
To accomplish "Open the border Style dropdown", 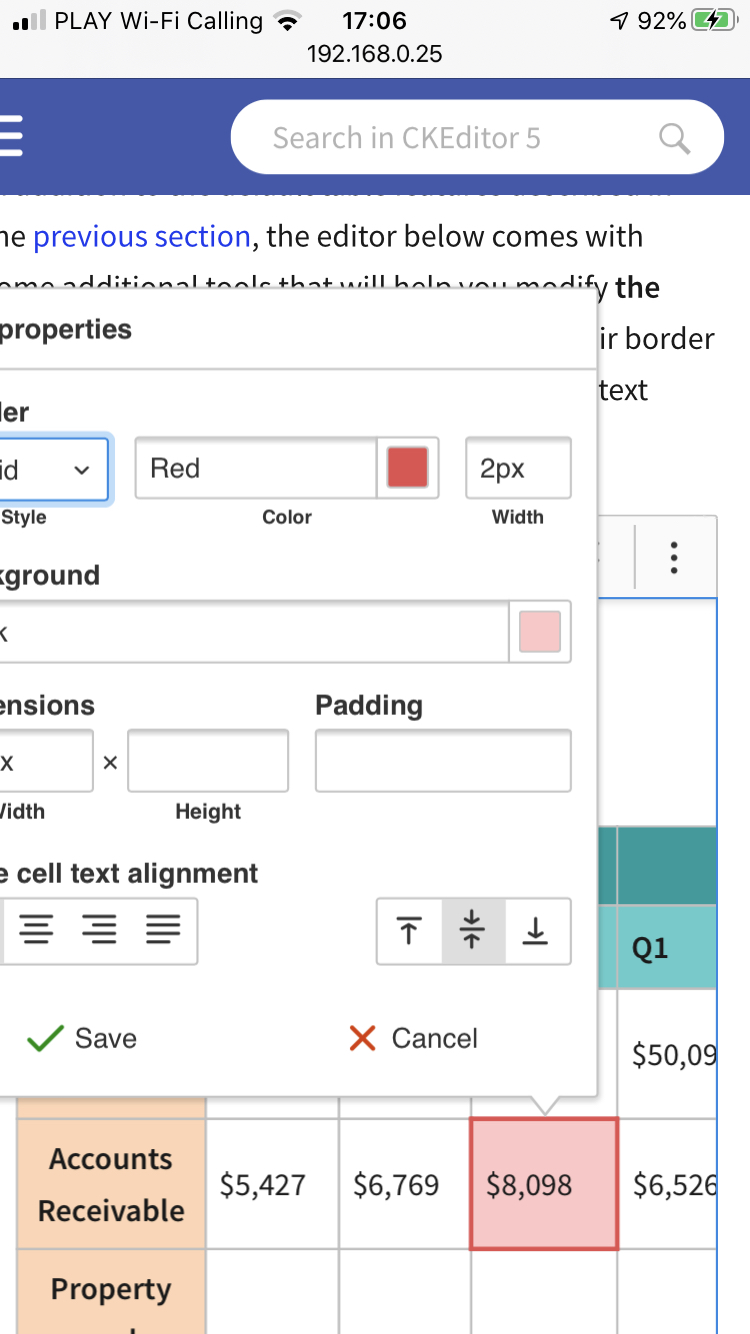I will tap(55, 469).
